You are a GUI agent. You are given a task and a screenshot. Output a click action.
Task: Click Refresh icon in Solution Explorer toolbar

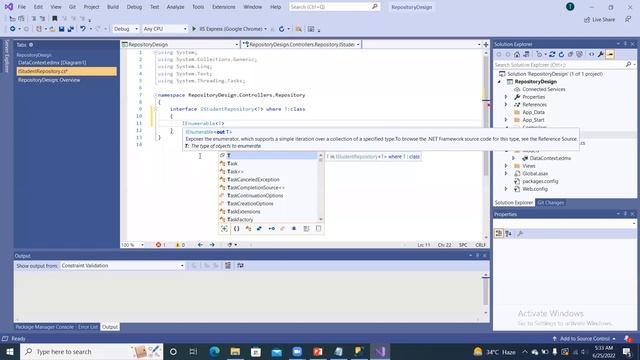pos(561,54)
